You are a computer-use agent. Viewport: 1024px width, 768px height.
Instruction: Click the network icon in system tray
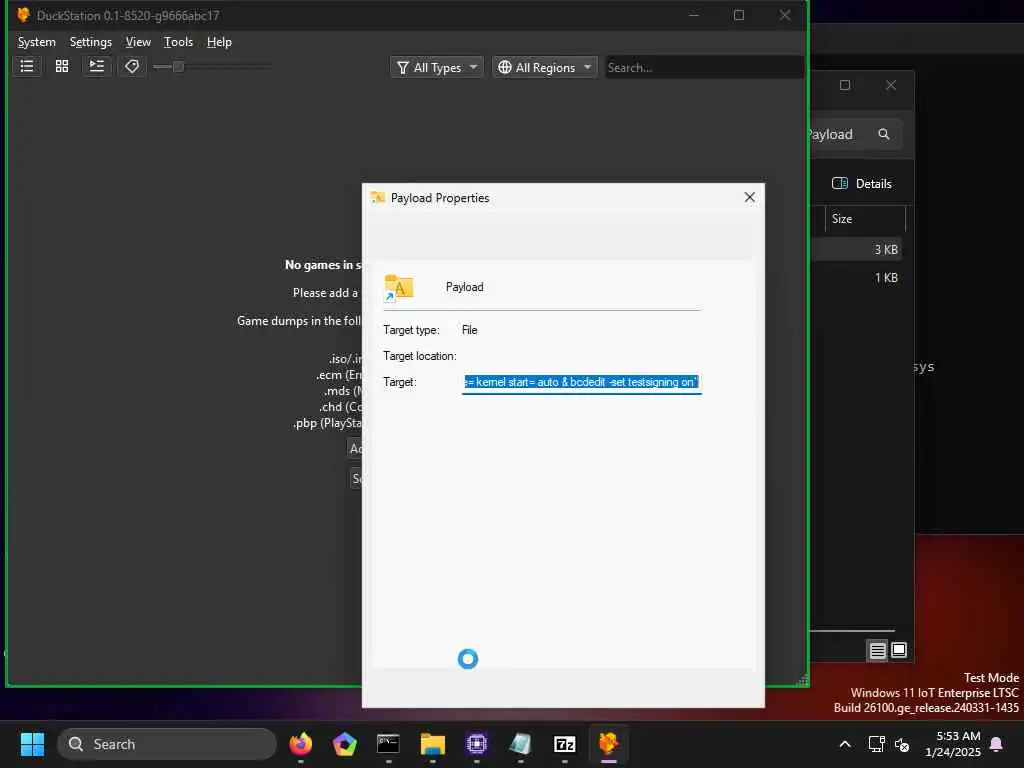[x=876, y=744]
